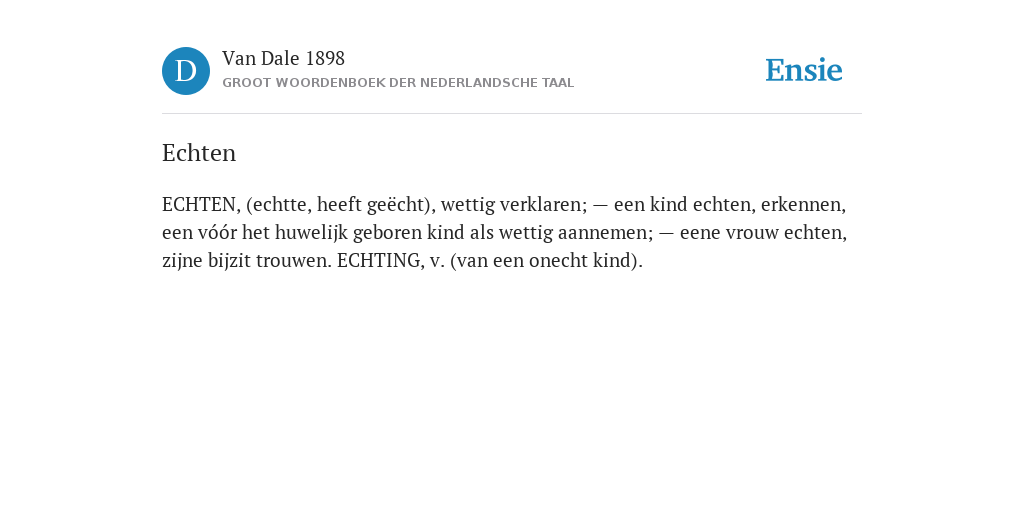Open the Ensie logo link
This screenshot has width=1024, height=512.
coord(804,71)
